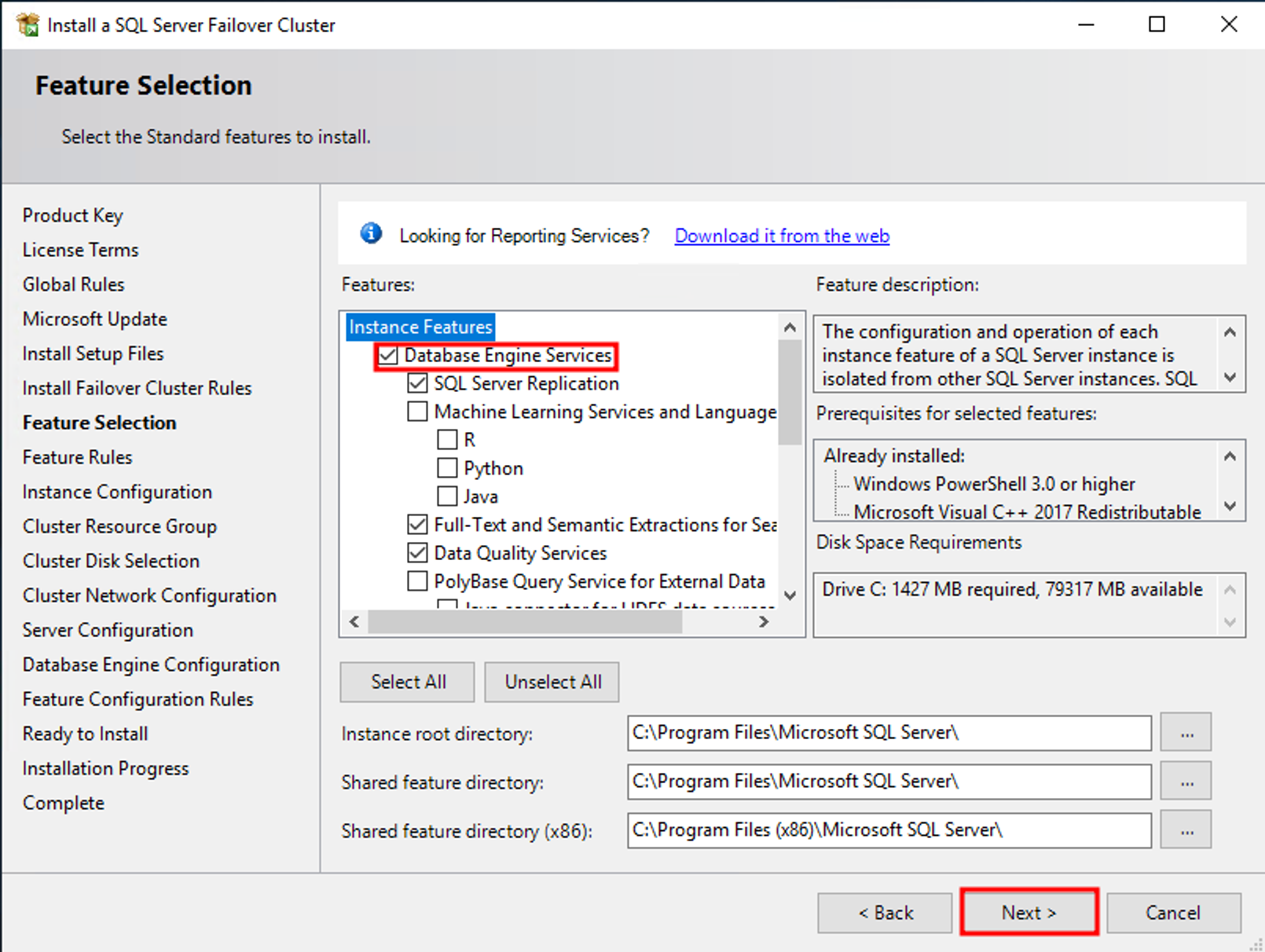Image resolution: width=1265 pixels, height=952 pixels.
Task: Uncheck Data Quality Services checkbox
Action: pyautogui.click(x=417, y=553)
